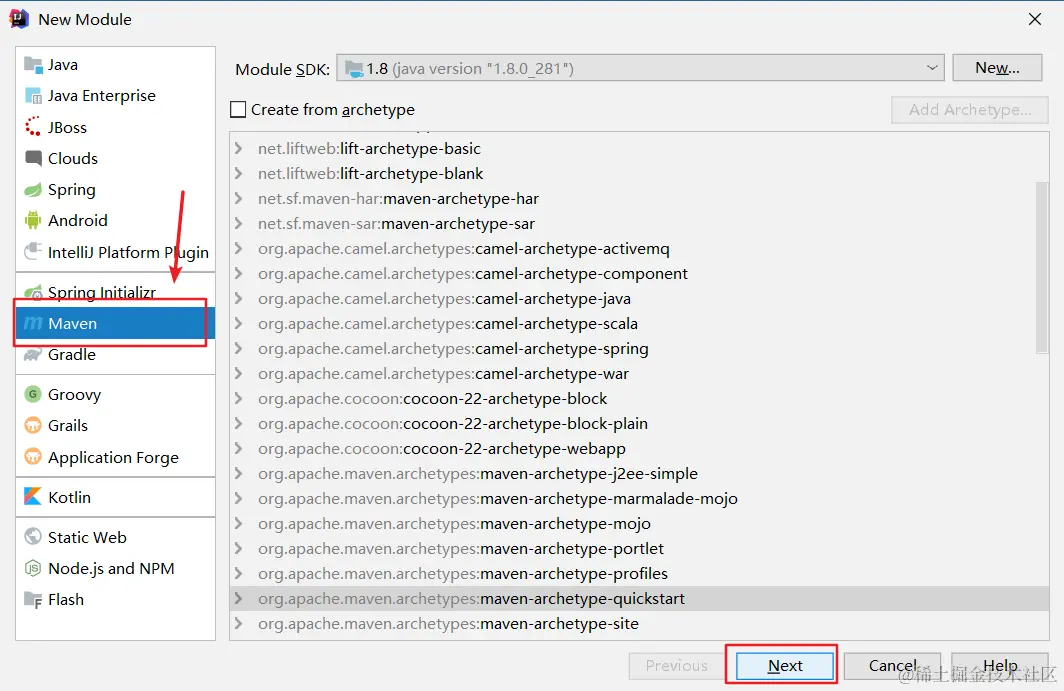
Task: Expand lift-archetype-blank chevron
Action: 238,173
